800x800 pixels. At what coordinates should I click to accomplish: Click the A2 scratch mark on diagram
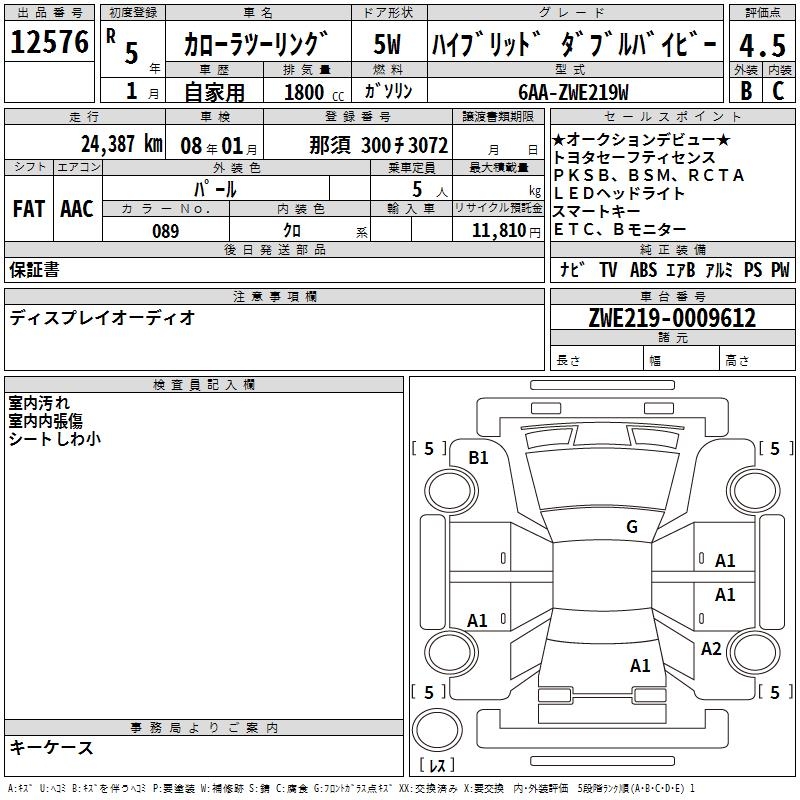click(x=711, y=649)
